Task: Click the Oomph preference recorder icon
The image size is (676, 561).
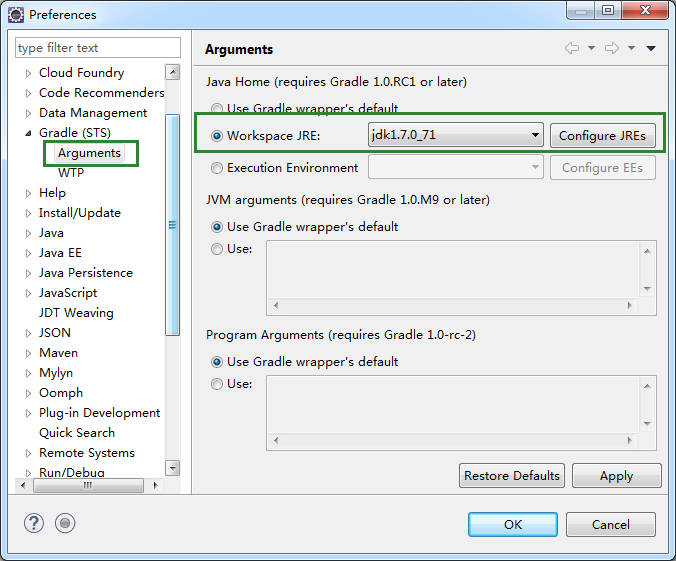Action: 65,523
